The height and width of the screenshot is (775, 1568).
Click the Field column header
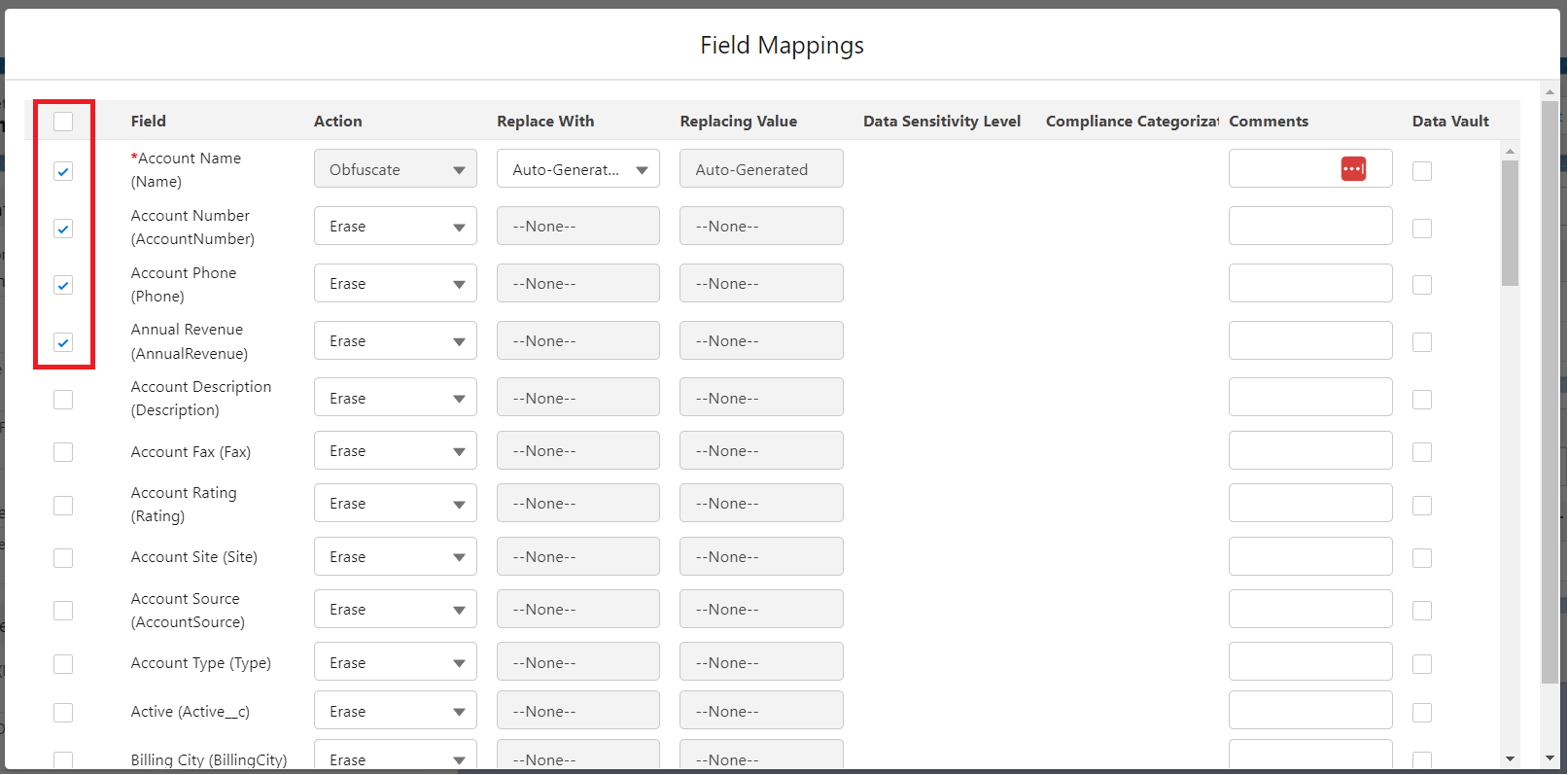click(x=149, y=122)
